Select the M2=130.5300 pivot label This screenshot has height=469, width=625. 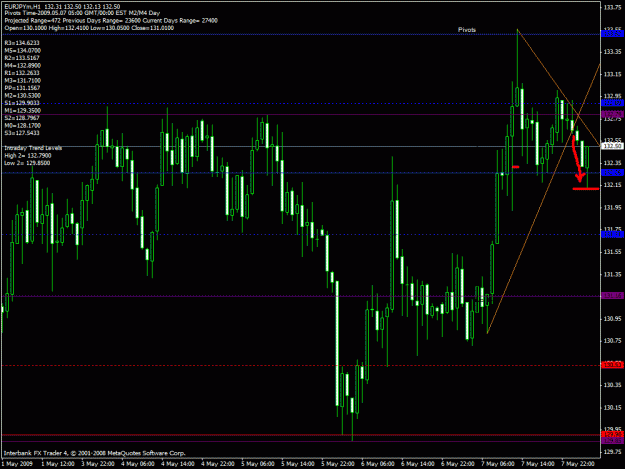(22, 96)
